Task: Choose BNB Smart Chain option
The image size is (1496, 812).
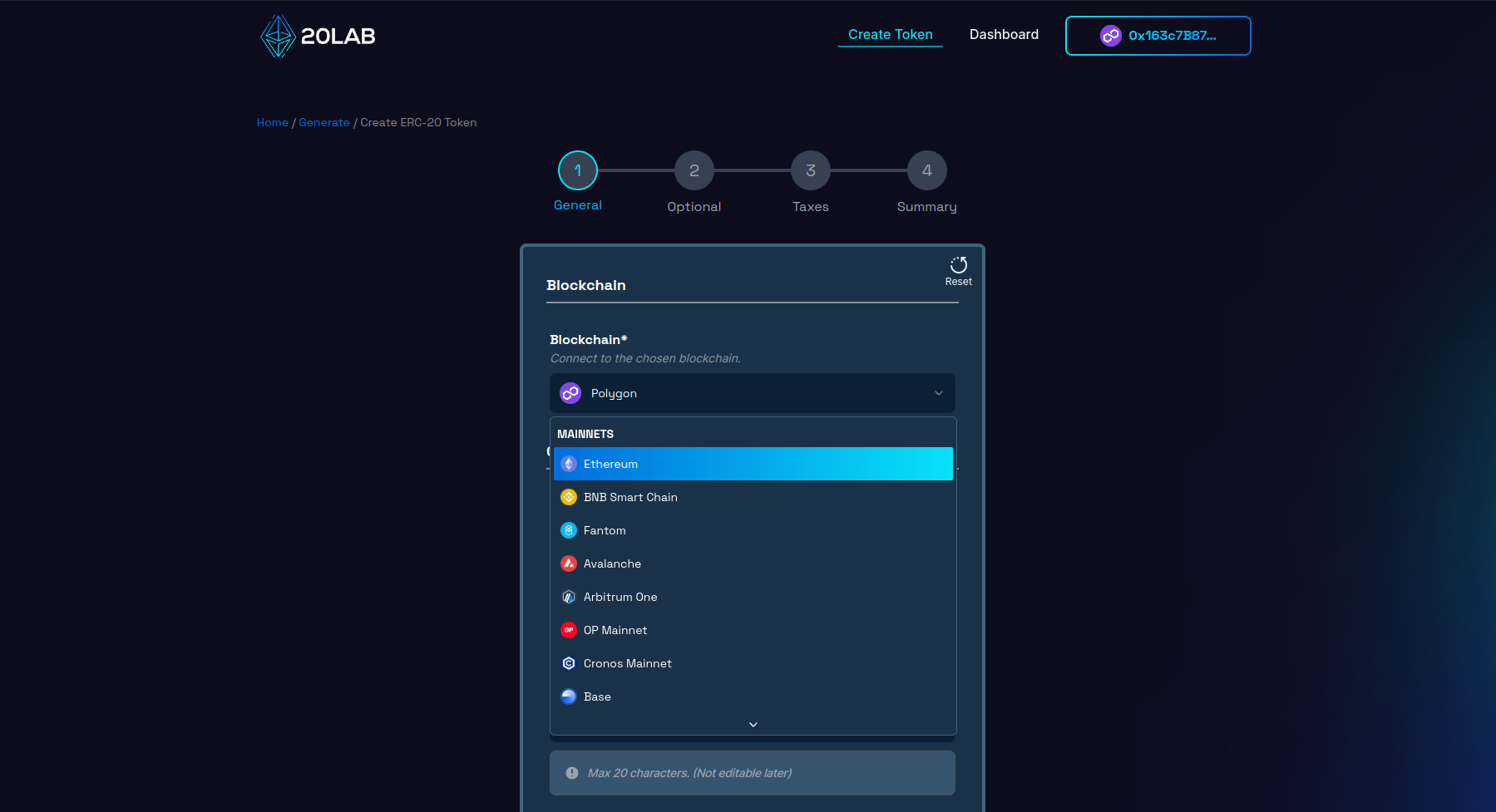Action: [753, 497]
